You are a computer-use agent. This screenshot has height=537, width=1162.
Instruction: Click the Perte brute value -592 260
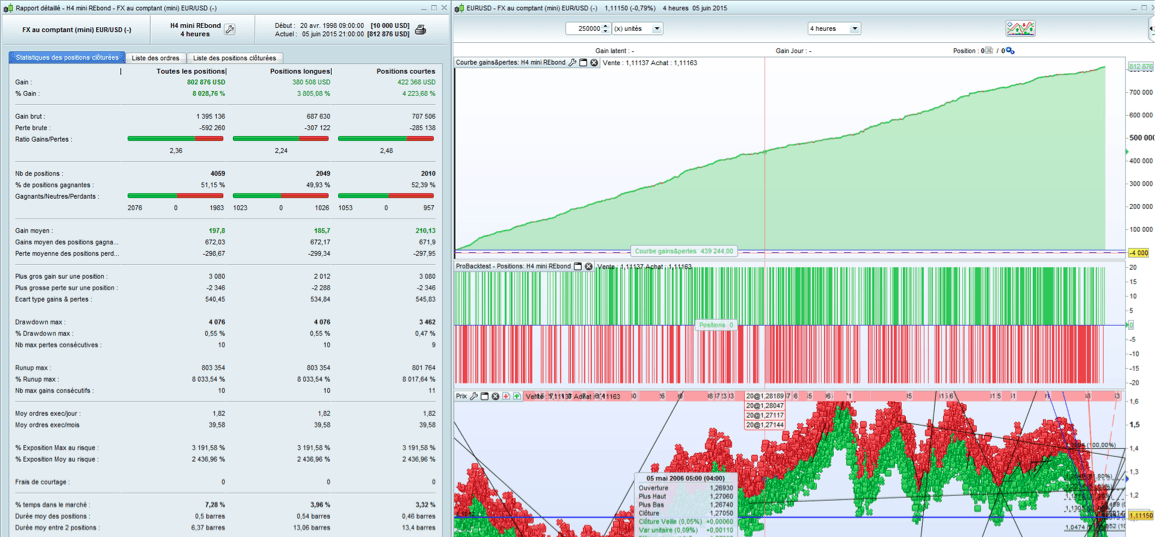coord(210,127)
